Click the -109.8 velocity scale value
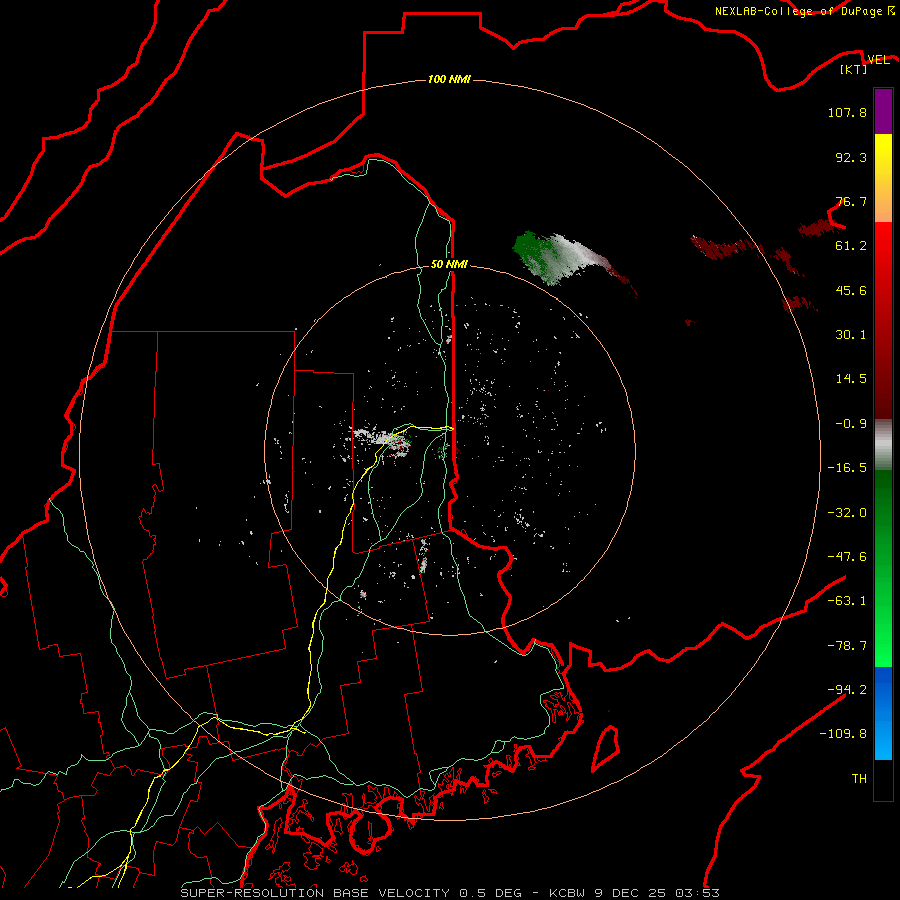900x900 pixels. point(843,734)
